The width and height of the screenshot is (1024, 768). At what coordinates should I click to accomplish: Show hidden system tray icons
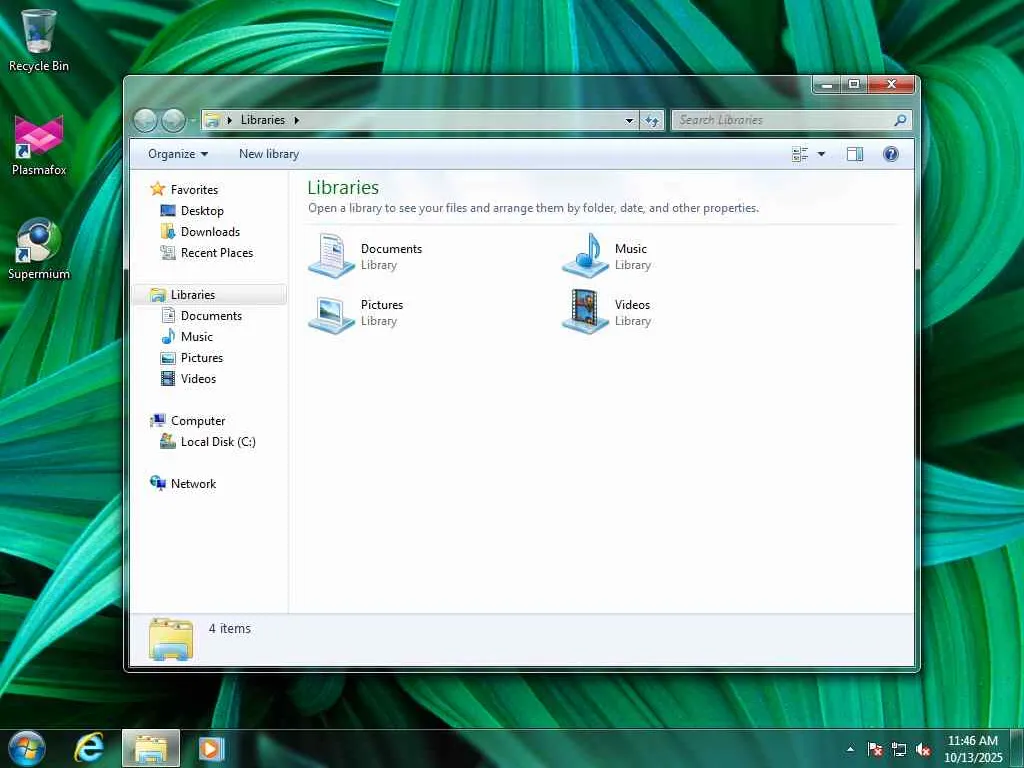pos(850,749)
